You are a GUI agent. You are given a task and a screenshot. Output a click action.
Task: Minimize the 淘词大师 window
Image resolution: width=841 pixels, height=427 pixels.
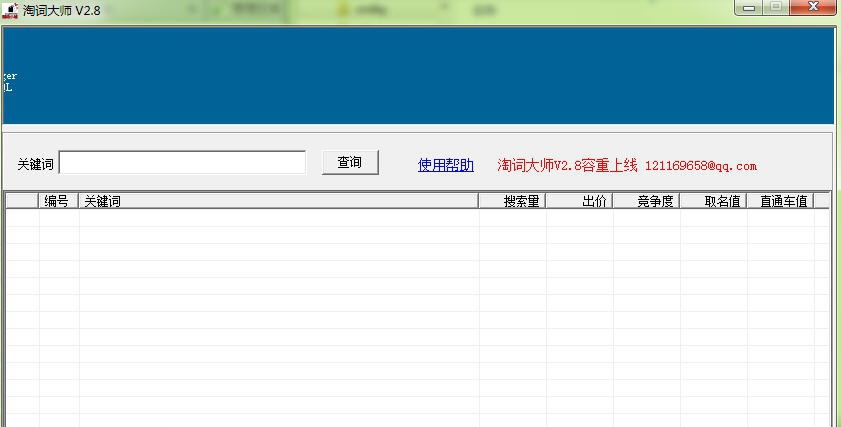749,8
